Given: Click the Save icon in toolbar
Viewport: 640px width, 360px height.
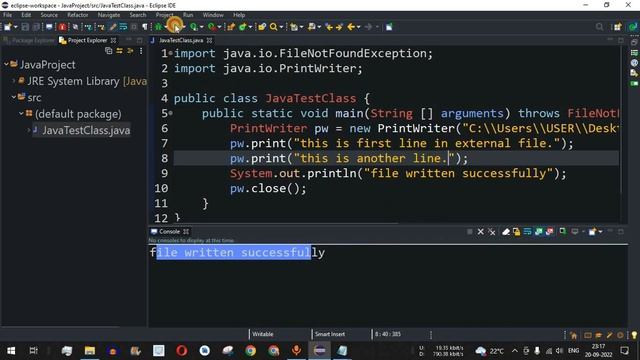Looking at the screenshot, I should [x=25, y=27].
